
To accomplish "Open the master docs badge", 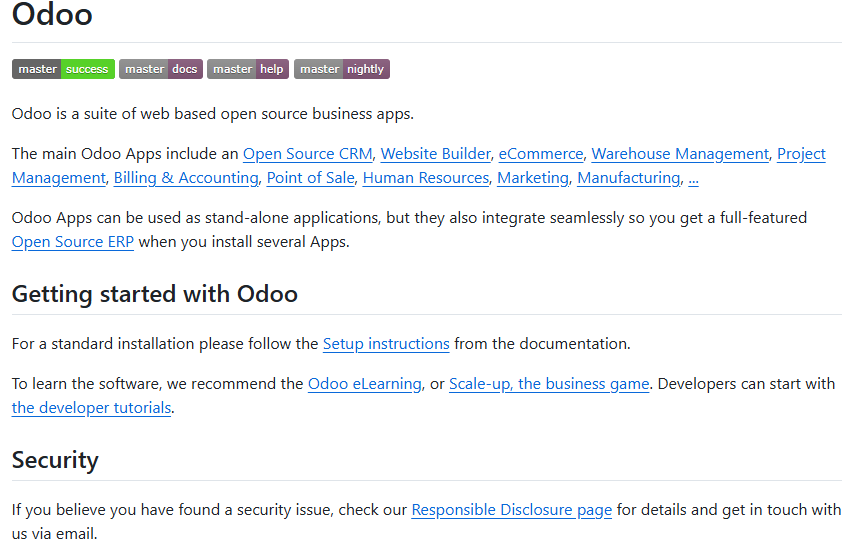I will pyautogui.click(x=160, y=69).
